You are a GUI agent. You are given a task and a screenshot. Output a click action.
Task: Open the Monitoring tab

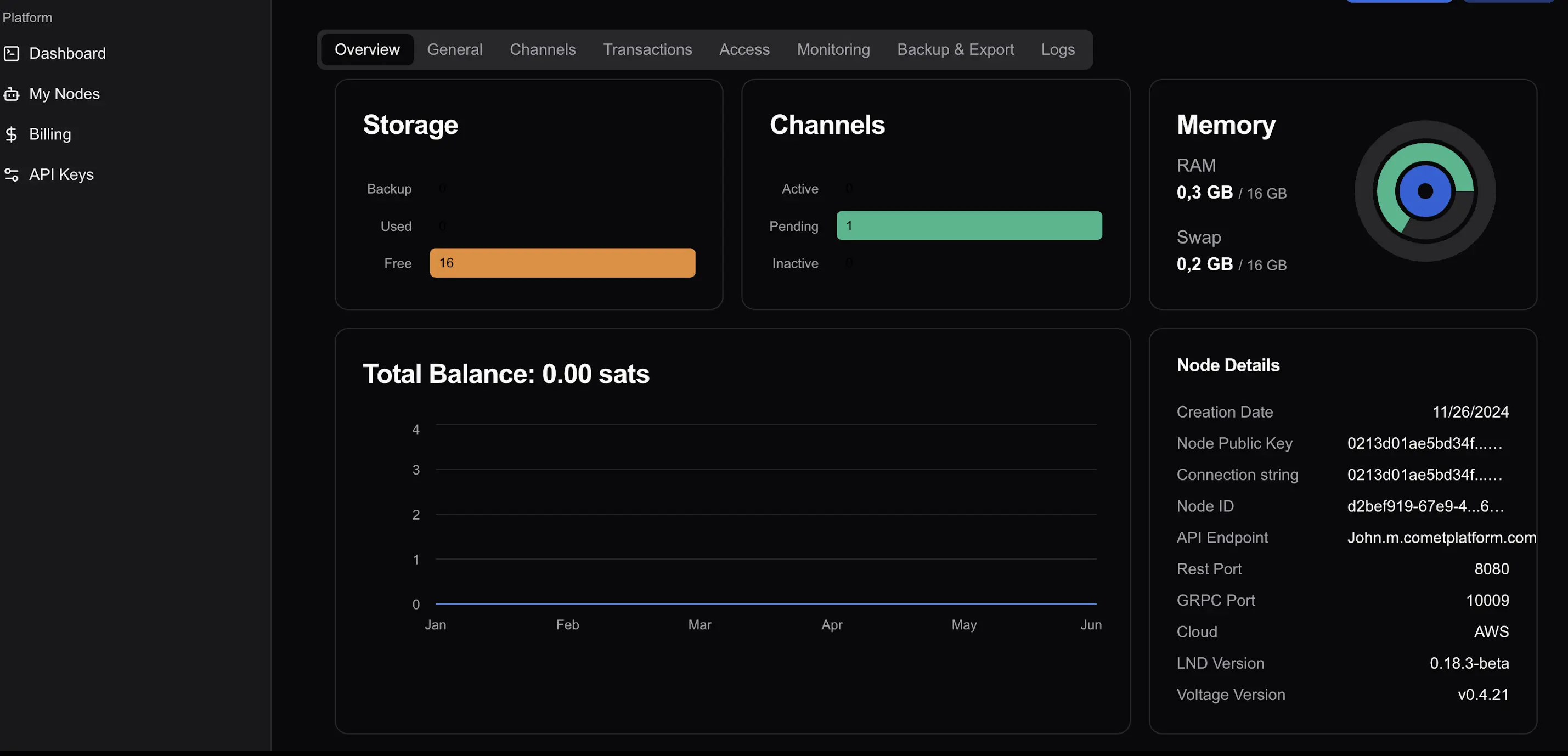point(833,49)
